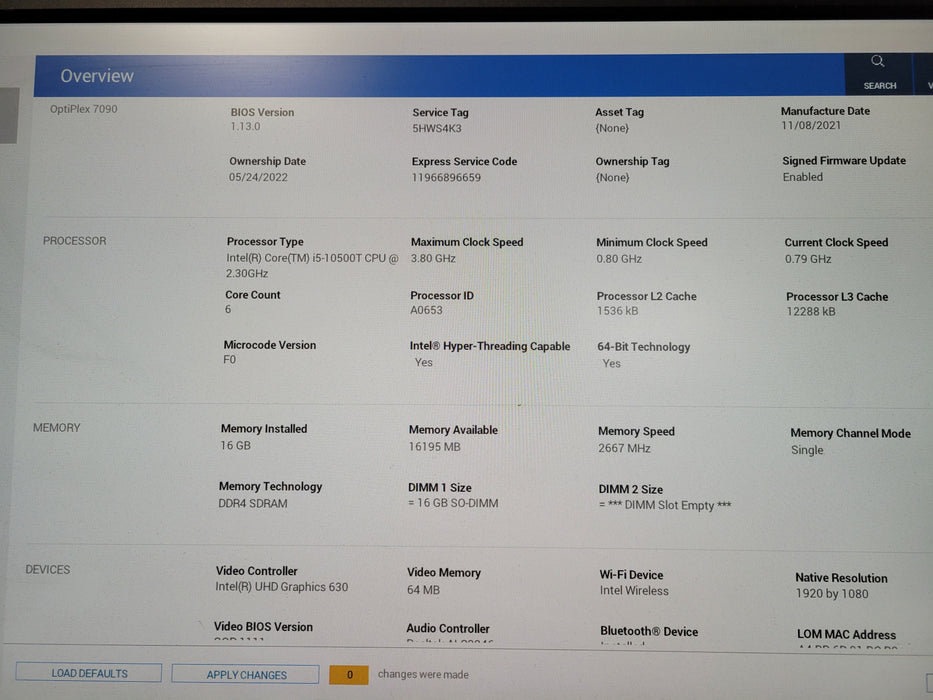
Task: Select Video Controller UHD Graphics 630
Action: tap(281, 587)
